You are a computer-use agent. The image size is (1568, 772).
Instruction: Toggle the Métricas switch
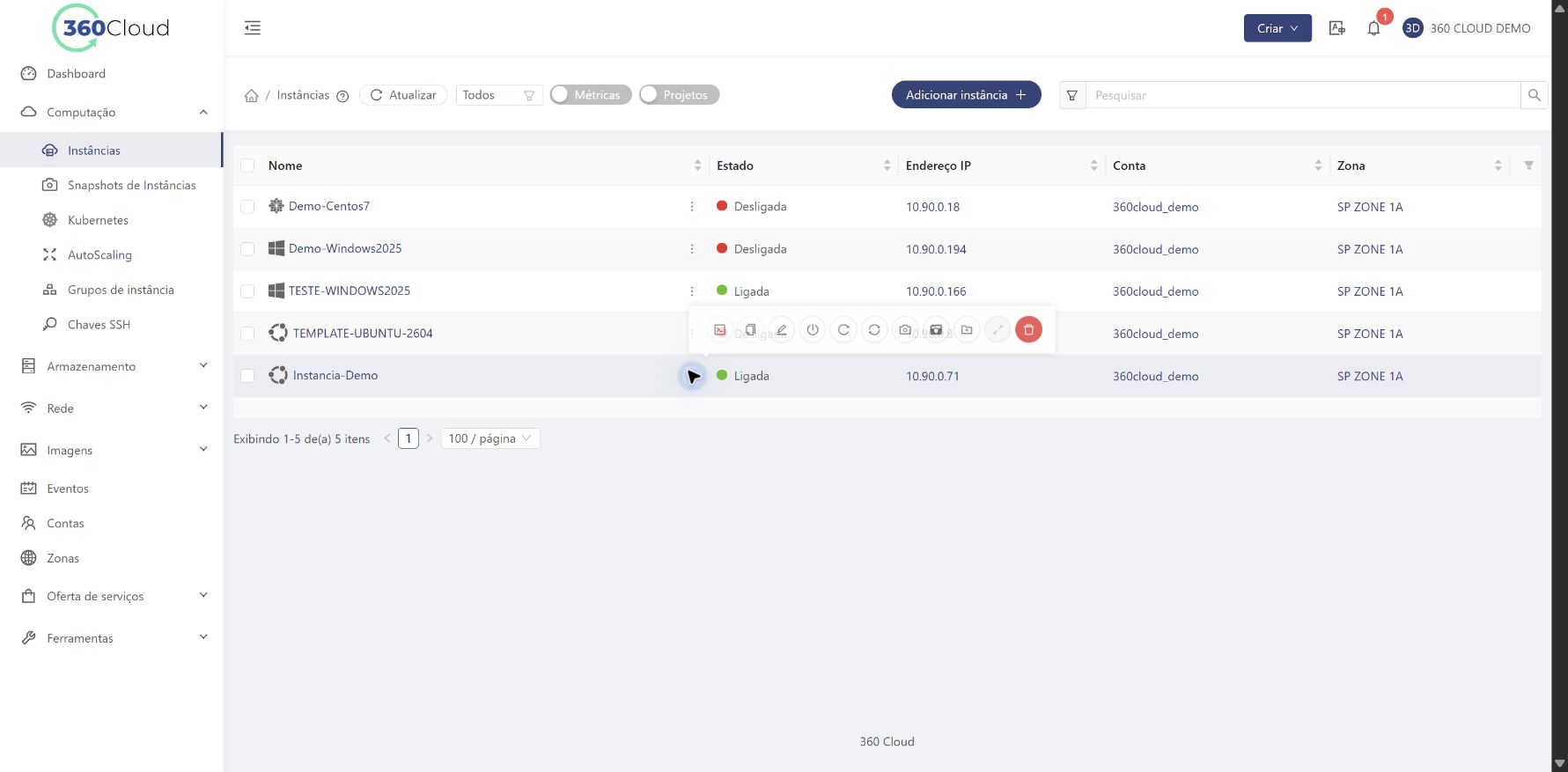591,95
